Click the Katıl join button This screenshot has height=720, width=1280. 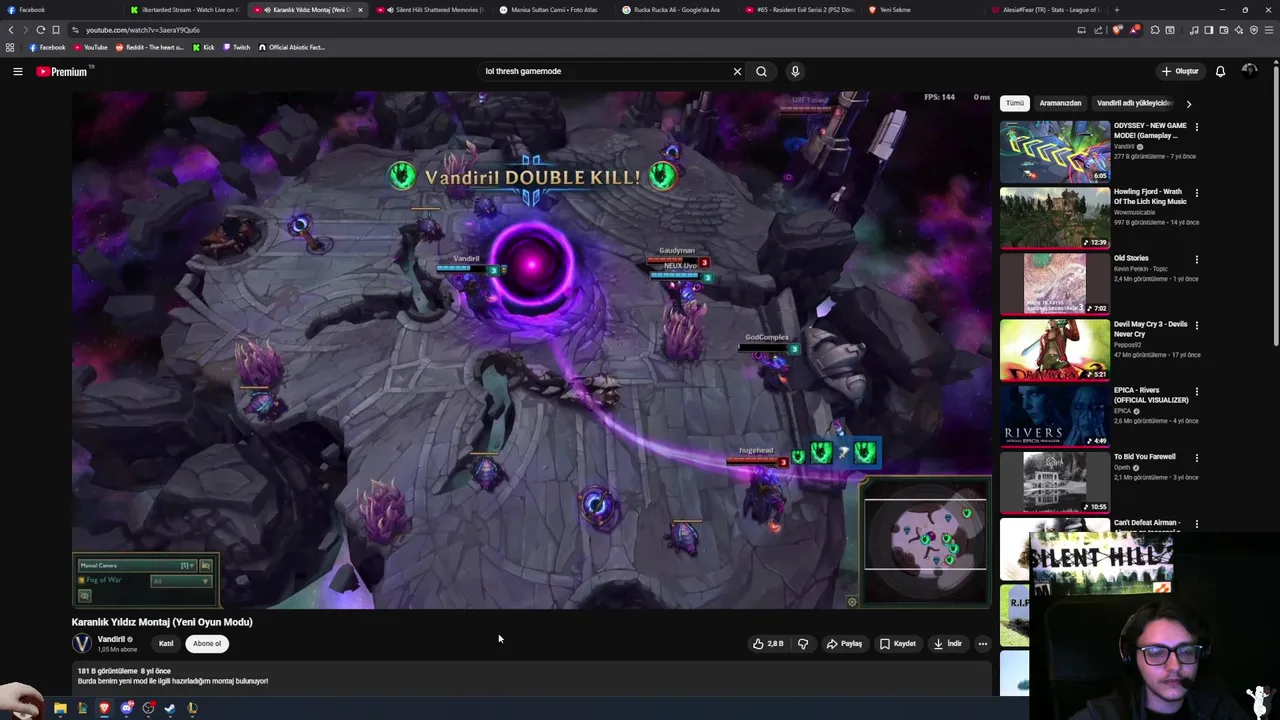click(x=166, y=644)
